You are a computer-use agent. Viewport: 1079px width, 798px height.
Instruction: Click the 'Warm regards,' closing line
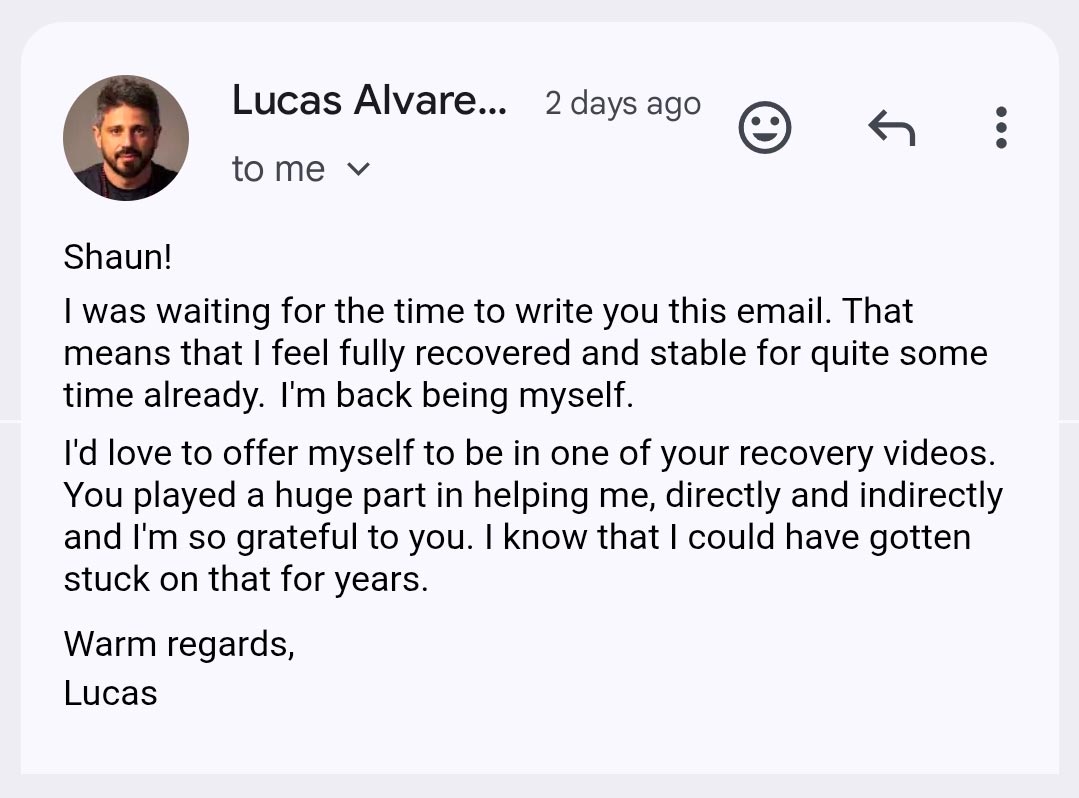[x=180, y=644]
